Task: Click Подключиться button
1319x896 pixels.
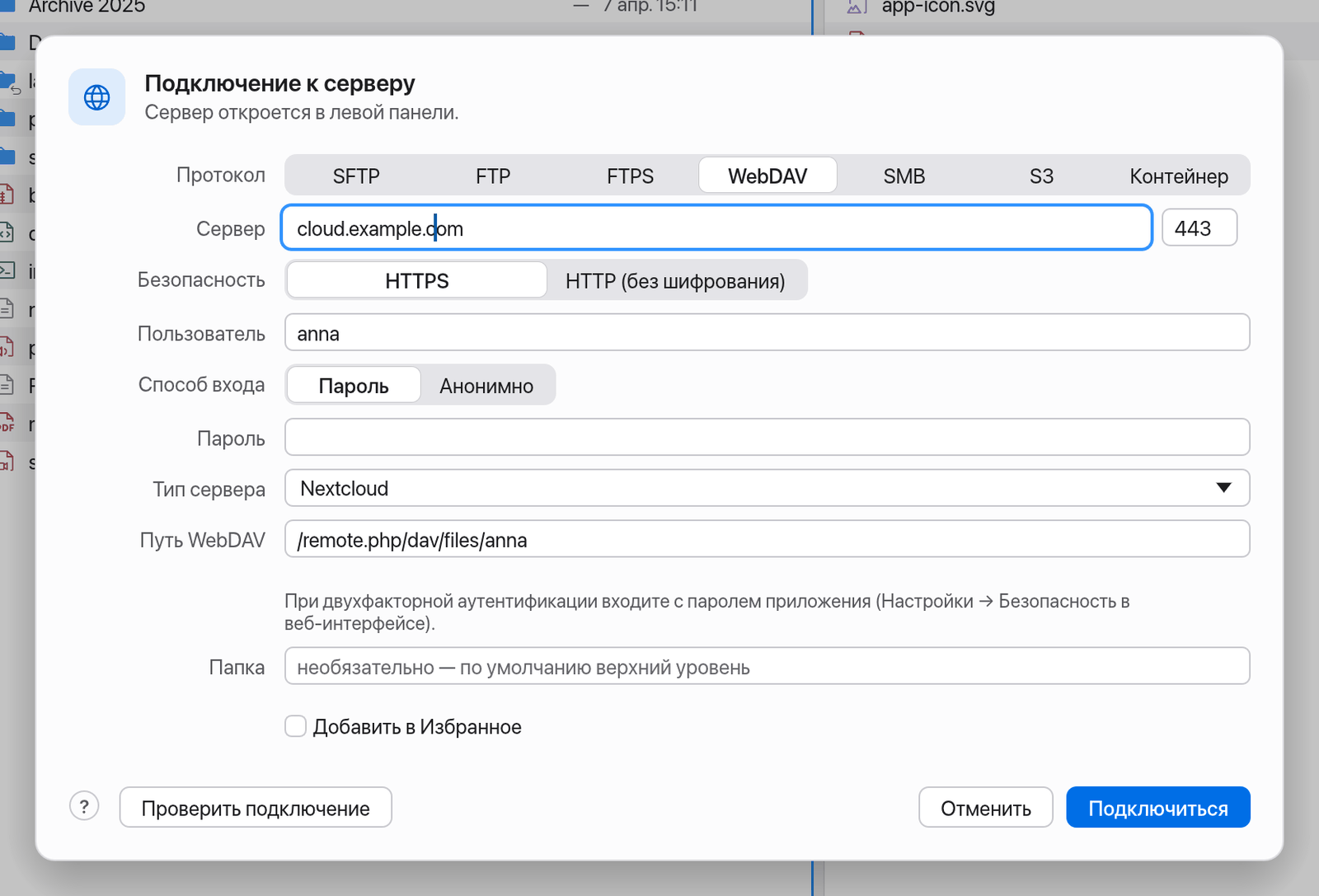Action: click(x=1158, y=807)
